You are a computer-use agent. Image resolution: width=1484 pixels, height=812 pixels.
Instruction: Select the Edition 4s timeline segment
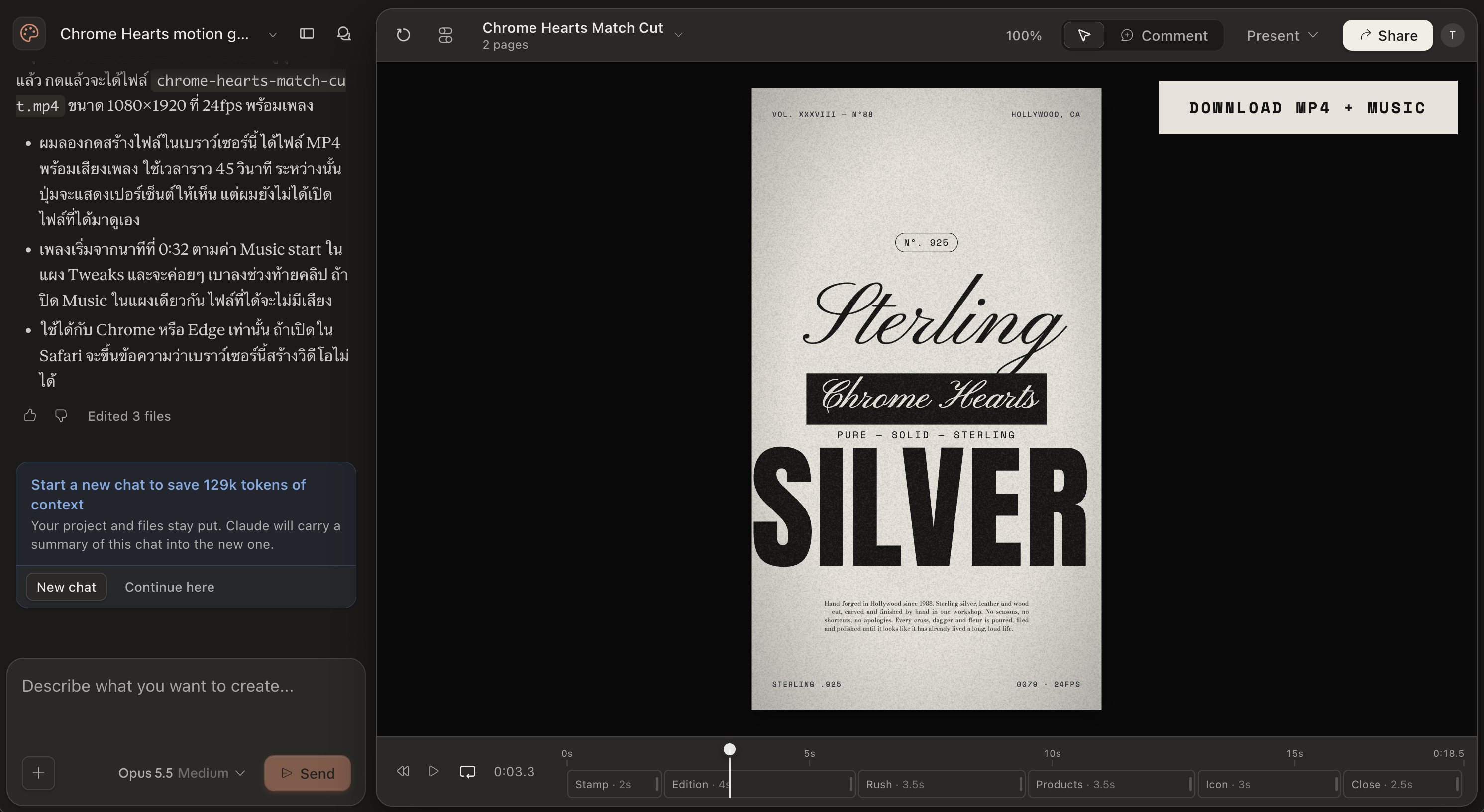[759, 784]
